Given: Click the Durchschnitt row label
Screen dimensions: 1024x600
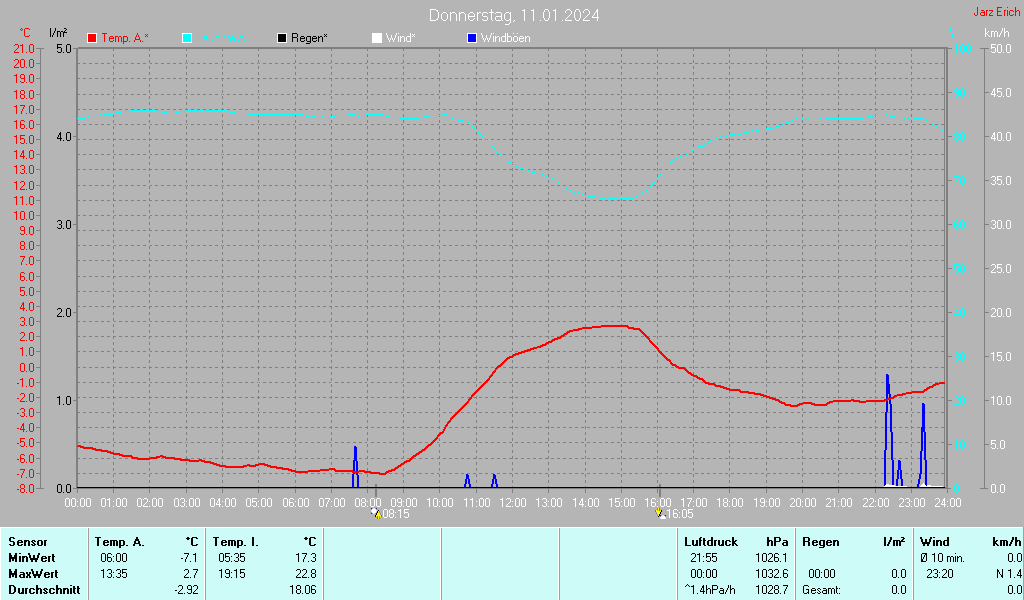Looking at the screenshot, I should point(44,590).
